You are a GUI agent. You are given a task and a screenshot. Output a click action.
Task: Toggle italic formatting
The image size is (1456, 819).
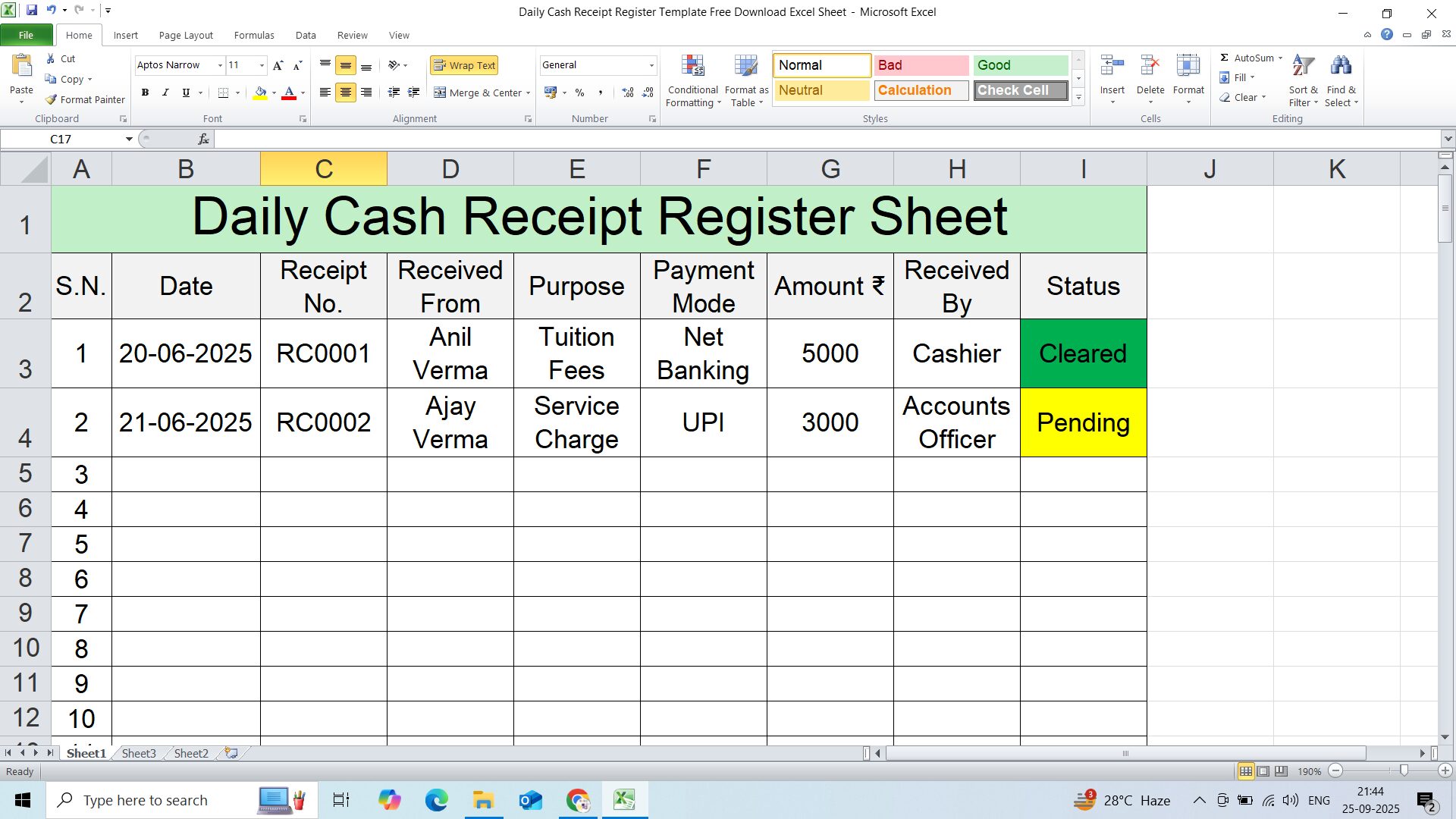pyautogui.click(x=165, y=93)
